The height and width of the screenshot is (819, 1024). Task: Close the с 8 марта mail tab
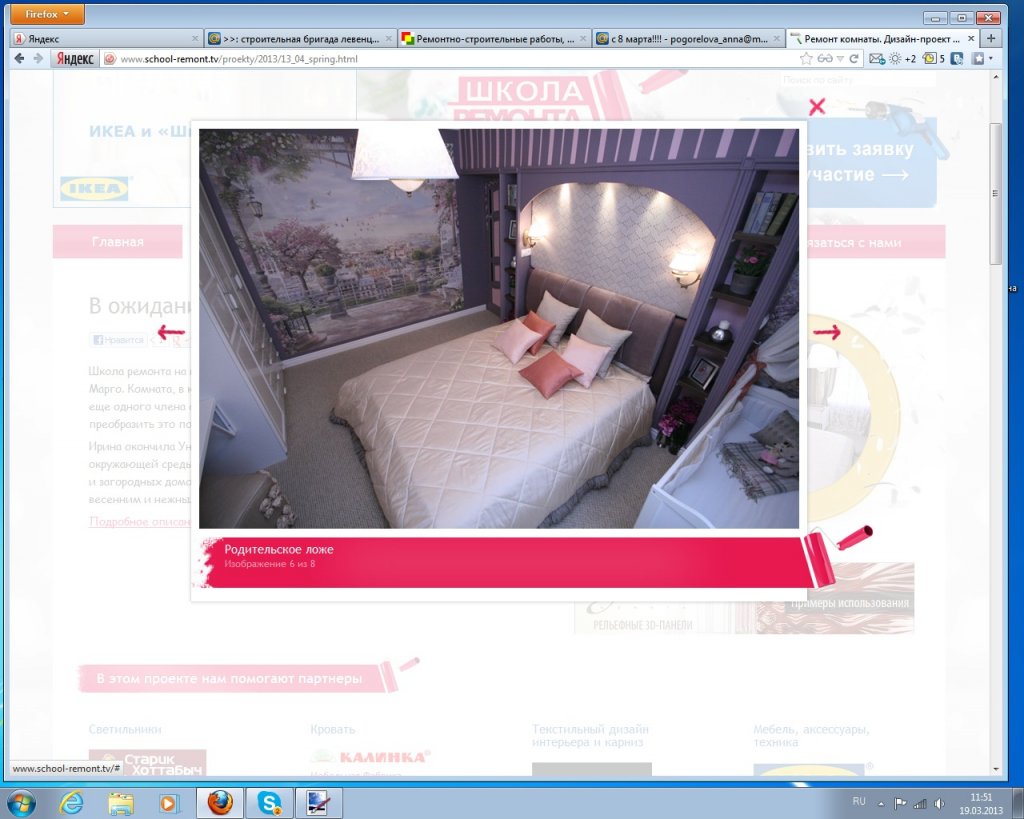point(776,39)
